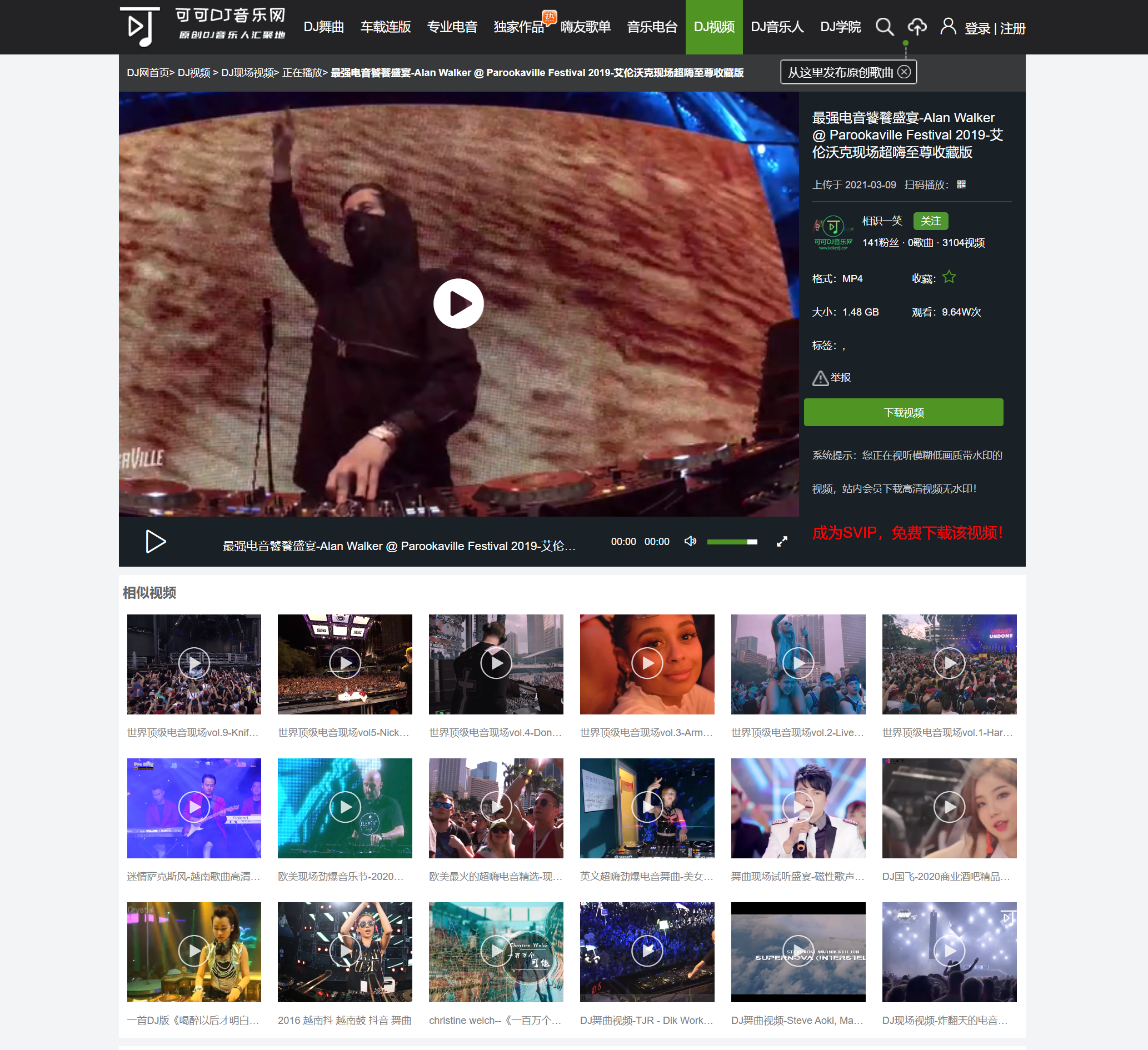Play thumbnail 2016 越南抖 越南鼓 抖音 舞曲

(x=345, y=952)
